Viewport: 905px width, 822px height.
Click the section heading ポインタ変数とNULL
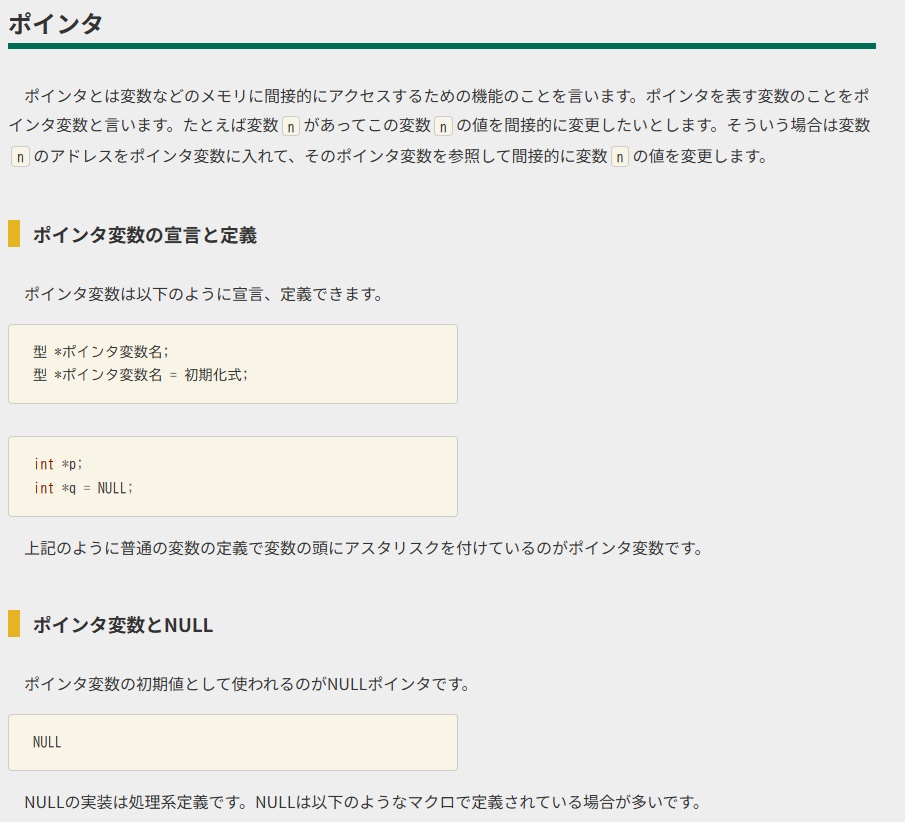pyautogui.click(x=123, y=625)
